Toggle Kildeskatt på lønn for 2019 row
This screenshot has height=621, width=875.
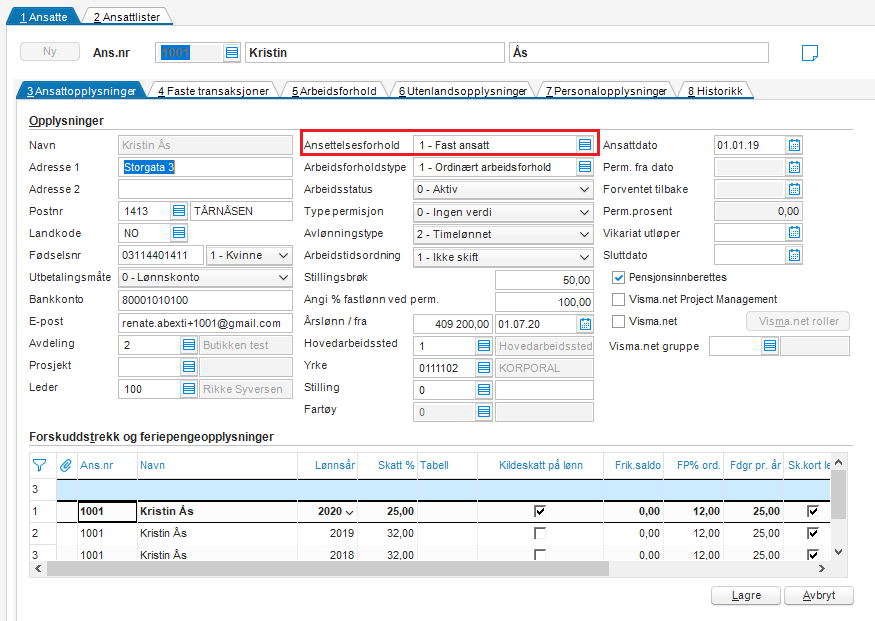click(540, 533)
